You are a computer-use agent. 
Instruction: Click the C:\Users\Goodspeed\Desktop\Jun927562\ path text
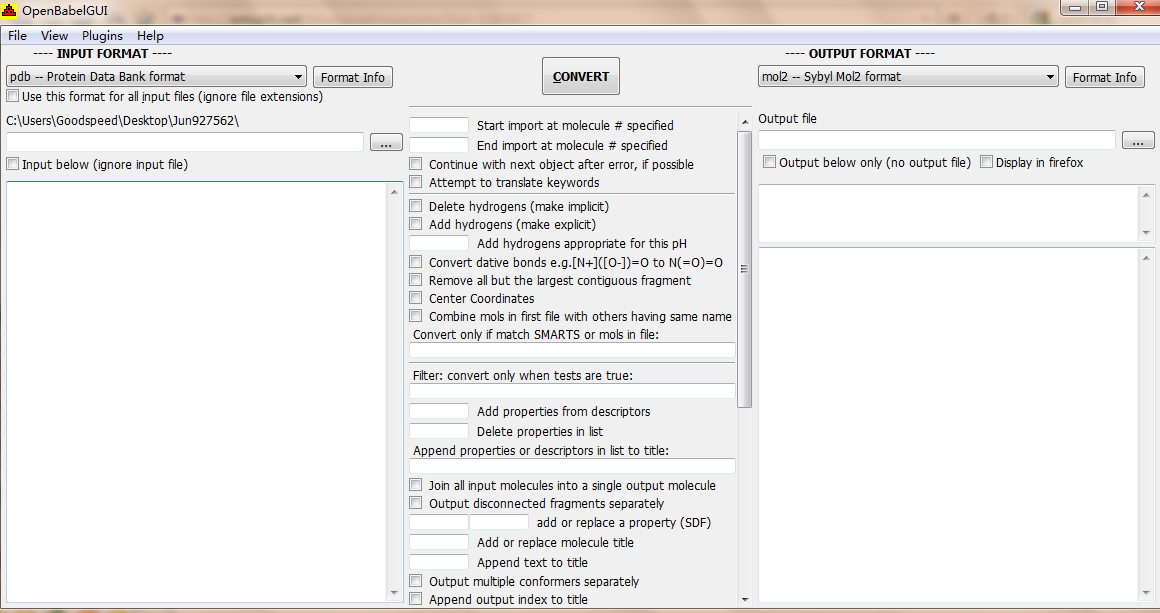click(122, 121)
